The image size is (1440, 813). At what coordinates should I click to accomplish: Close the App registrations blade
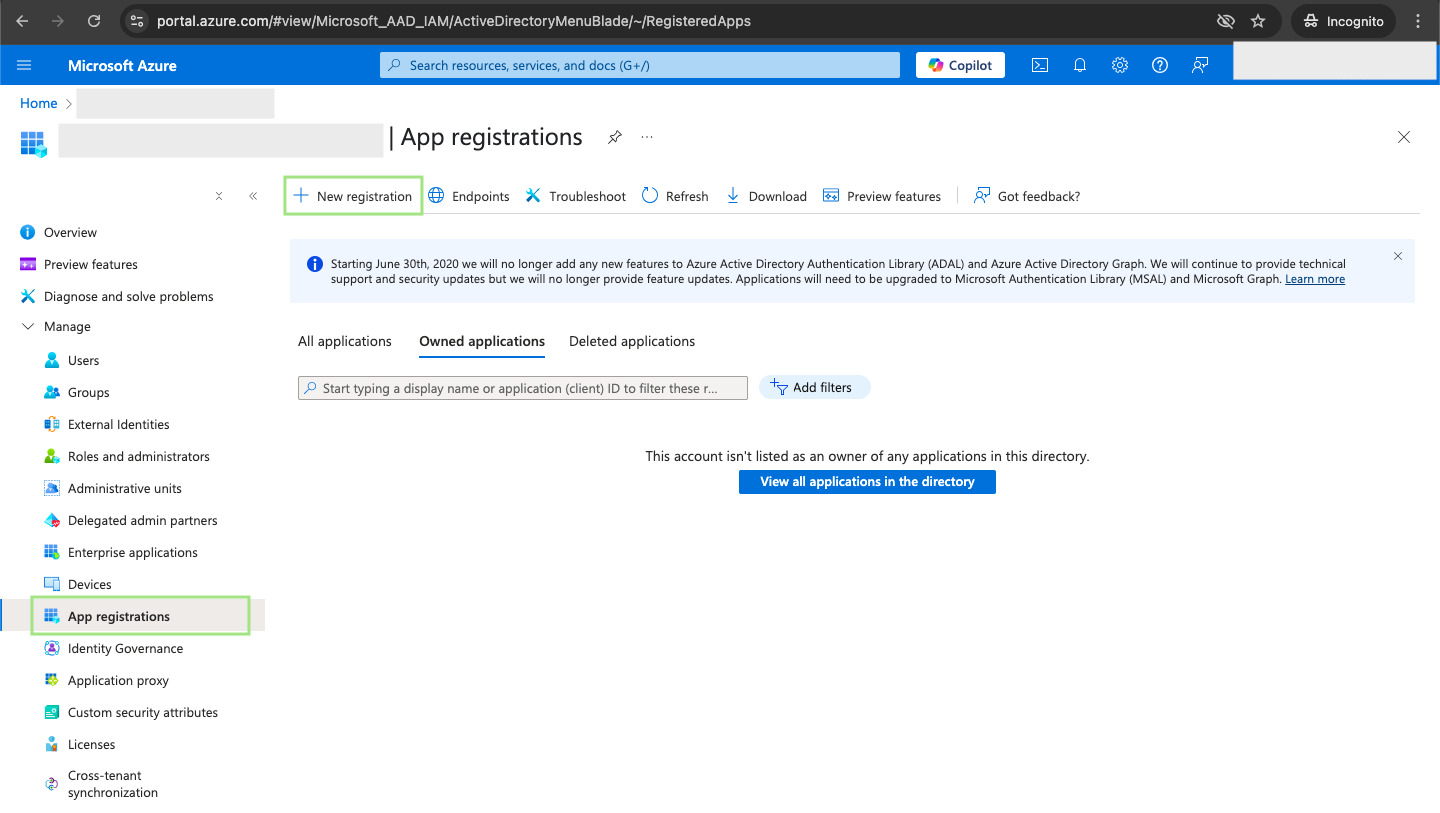(1404, 137)
